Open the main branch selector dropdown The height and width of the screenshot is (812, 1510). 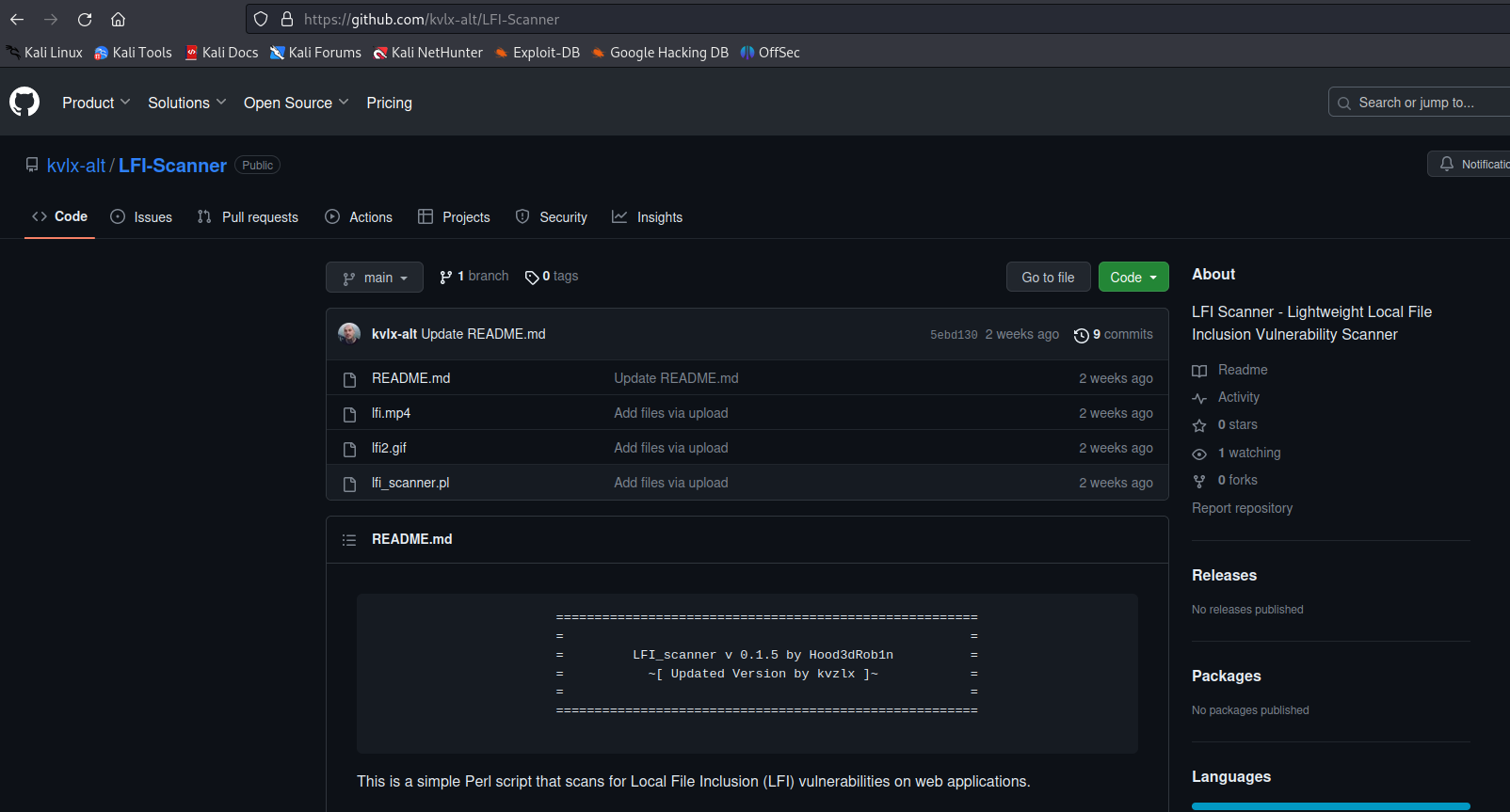tap(375, 278)
